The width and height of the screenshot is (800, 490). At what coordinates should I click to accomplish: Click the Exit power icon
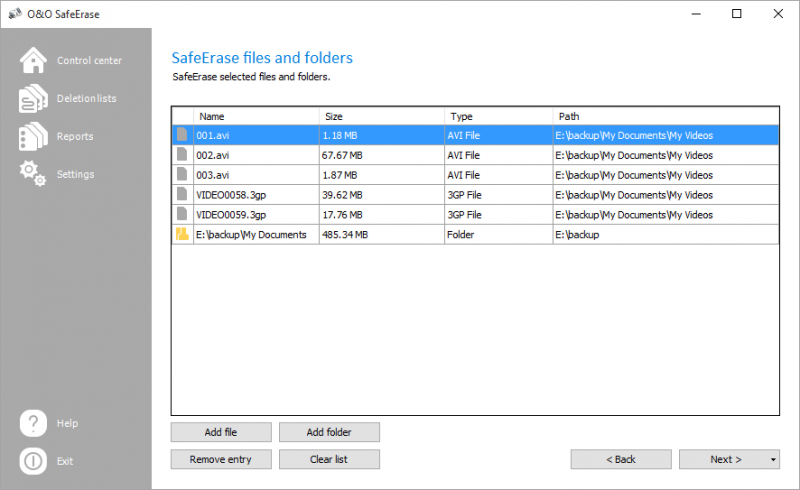[33, 461]
